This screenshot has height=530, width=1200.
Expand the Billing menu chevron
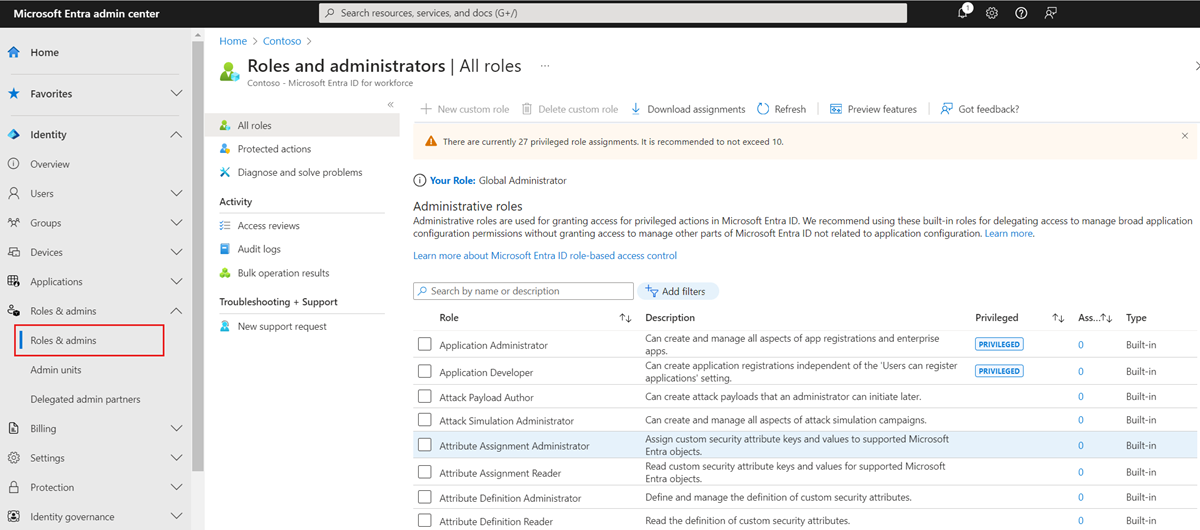(176, 429)
